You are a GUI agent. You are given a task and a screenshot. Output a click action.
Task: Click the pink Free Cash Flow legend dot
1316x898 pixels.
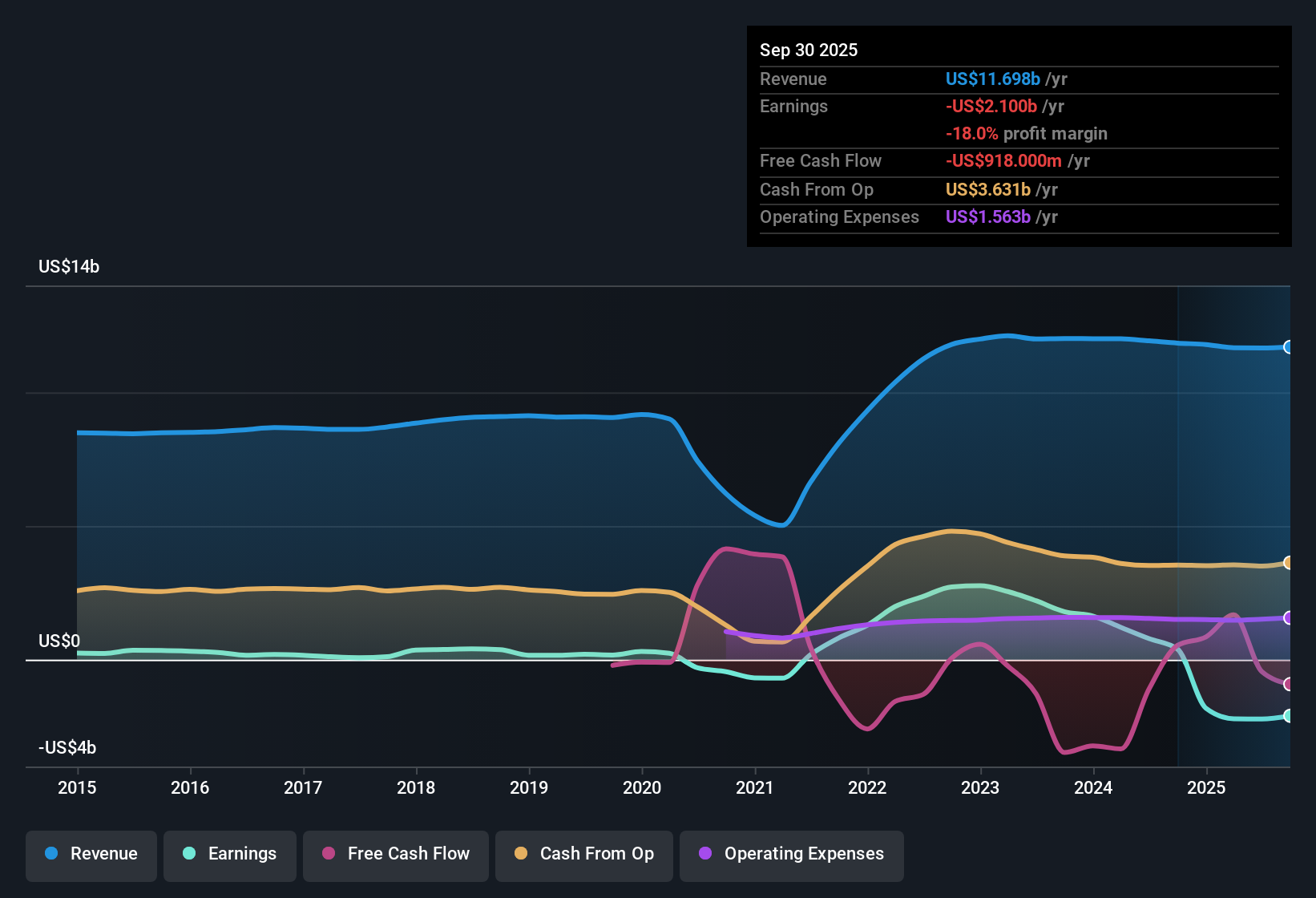pyautogui.click(x=327, y=854)
